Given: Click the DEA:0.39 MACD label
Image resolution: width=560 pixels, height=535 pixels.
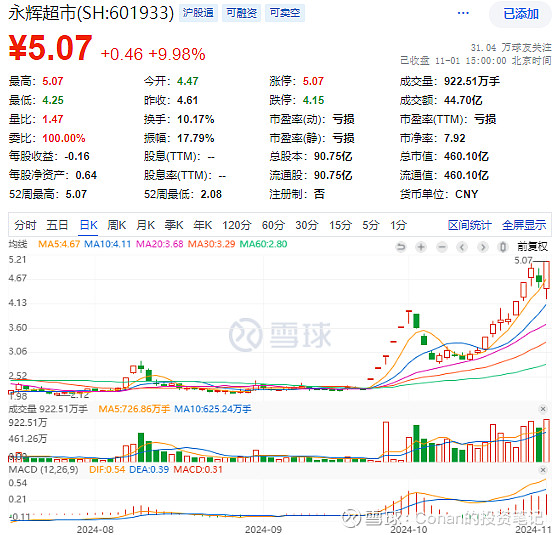Looking at the screenshot, I should point(149,470).
